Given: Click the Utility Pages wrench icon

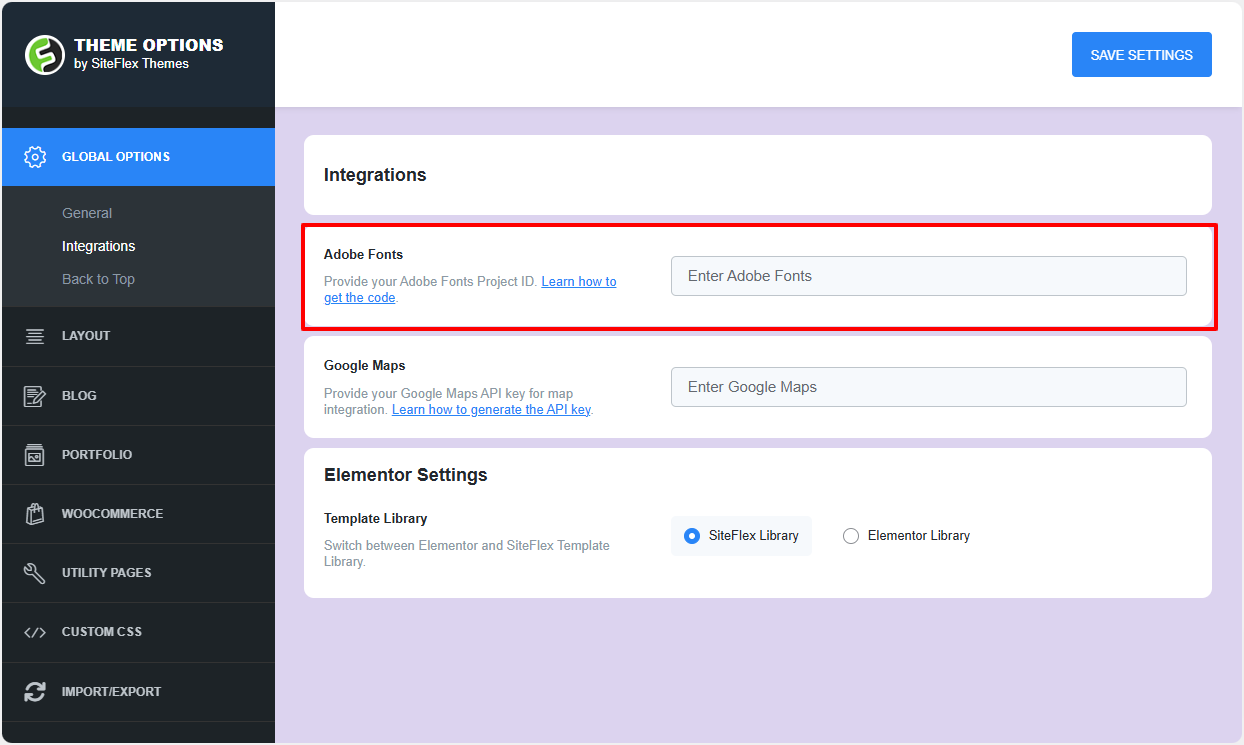Looking at the screenshot, I should pyautogui.click(x=35, y=573).
